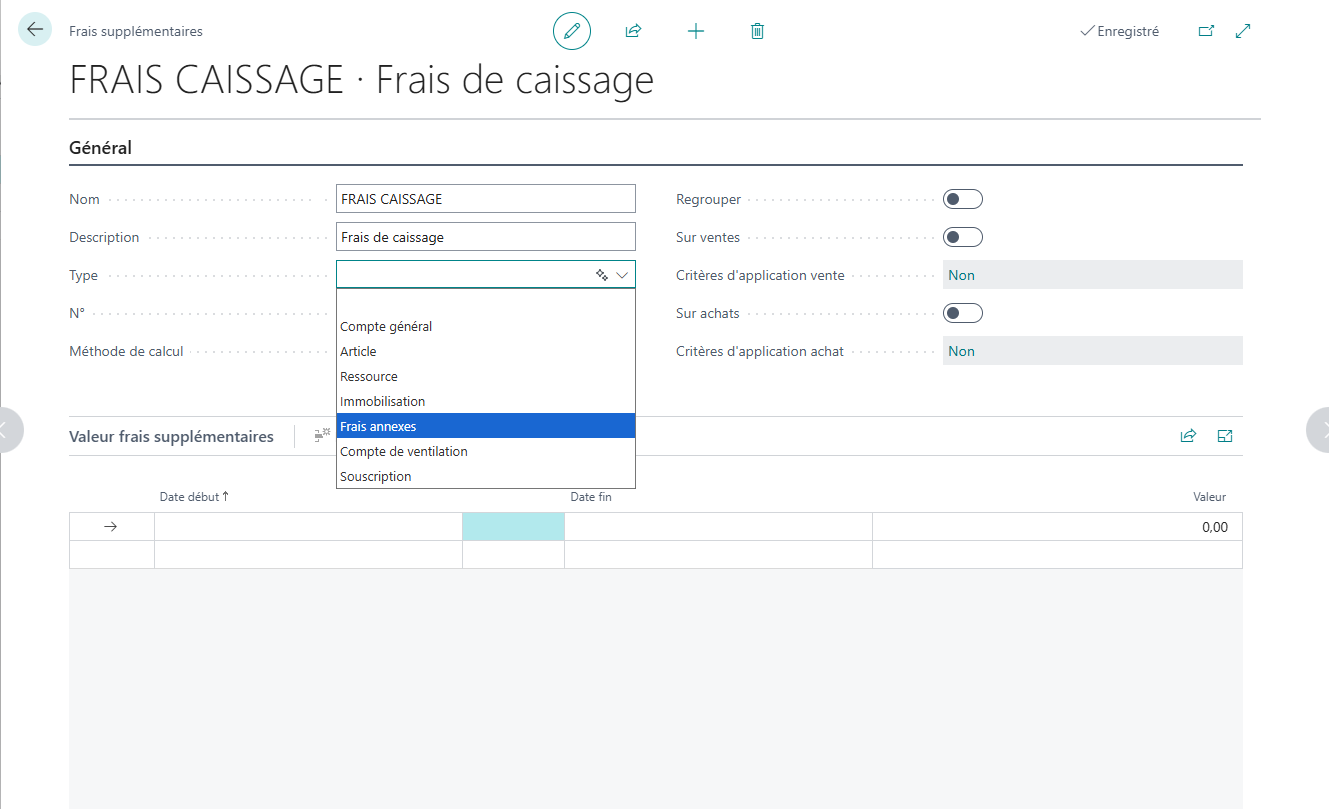Expand the page to full screen
1329x809 pixels.
click(x=1243, y=31)
